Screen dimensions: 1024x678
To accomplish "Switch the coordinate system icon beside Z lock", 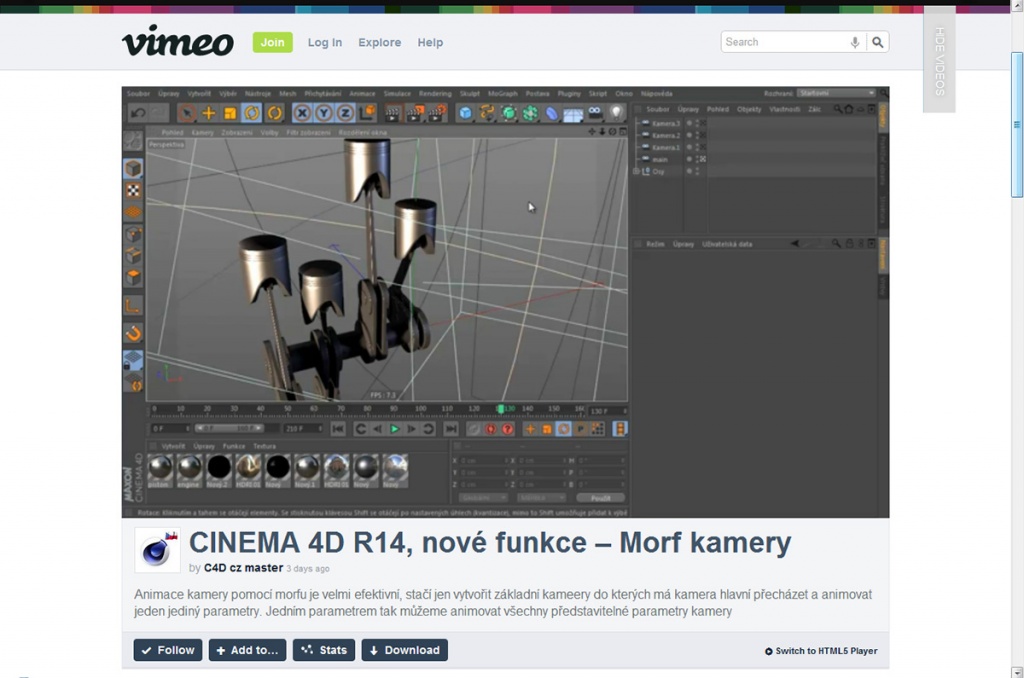I will pyautogui.click(x=368, y=113).
